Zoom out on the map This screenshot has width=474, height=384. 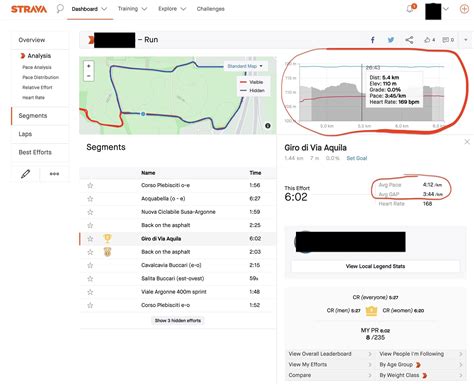[x=88, y=76]
